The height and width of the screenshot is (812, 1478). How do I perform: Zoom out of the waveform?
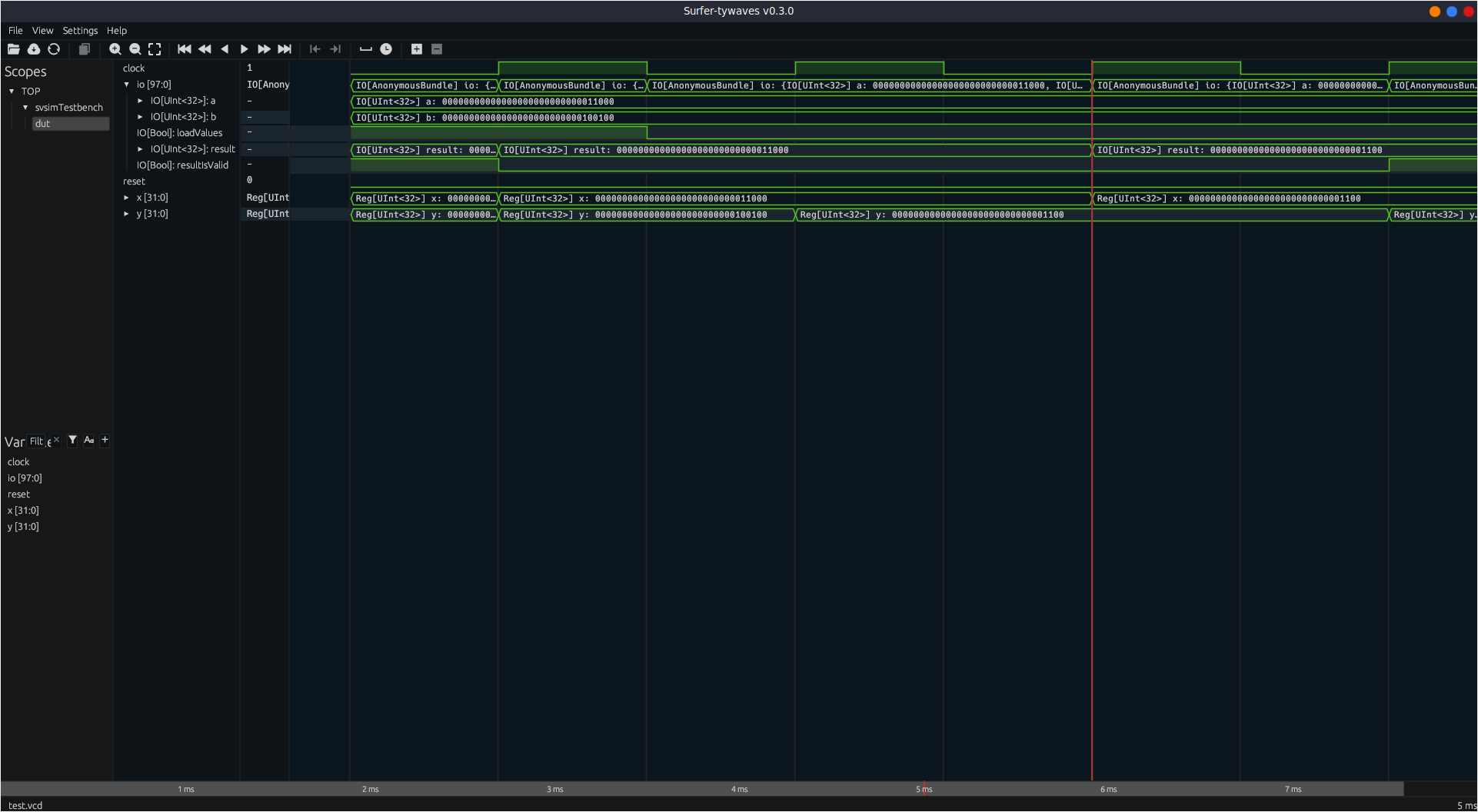coord(135,49)
